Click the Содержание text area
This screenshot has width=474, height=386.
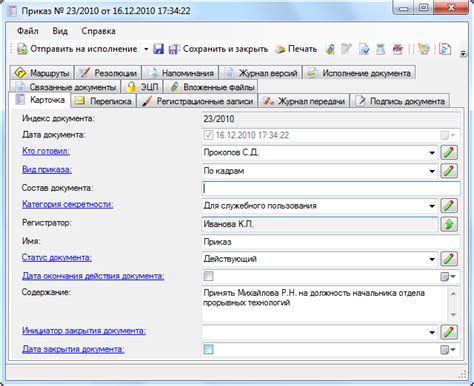click(325, 304)
